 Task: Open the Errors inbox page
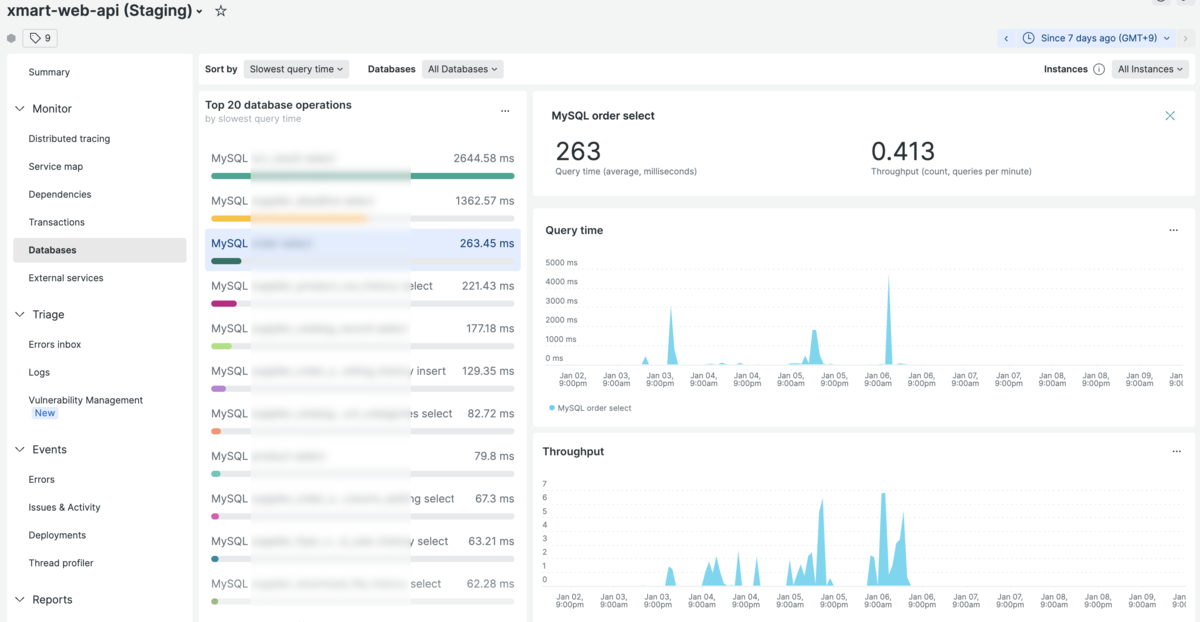55,344
